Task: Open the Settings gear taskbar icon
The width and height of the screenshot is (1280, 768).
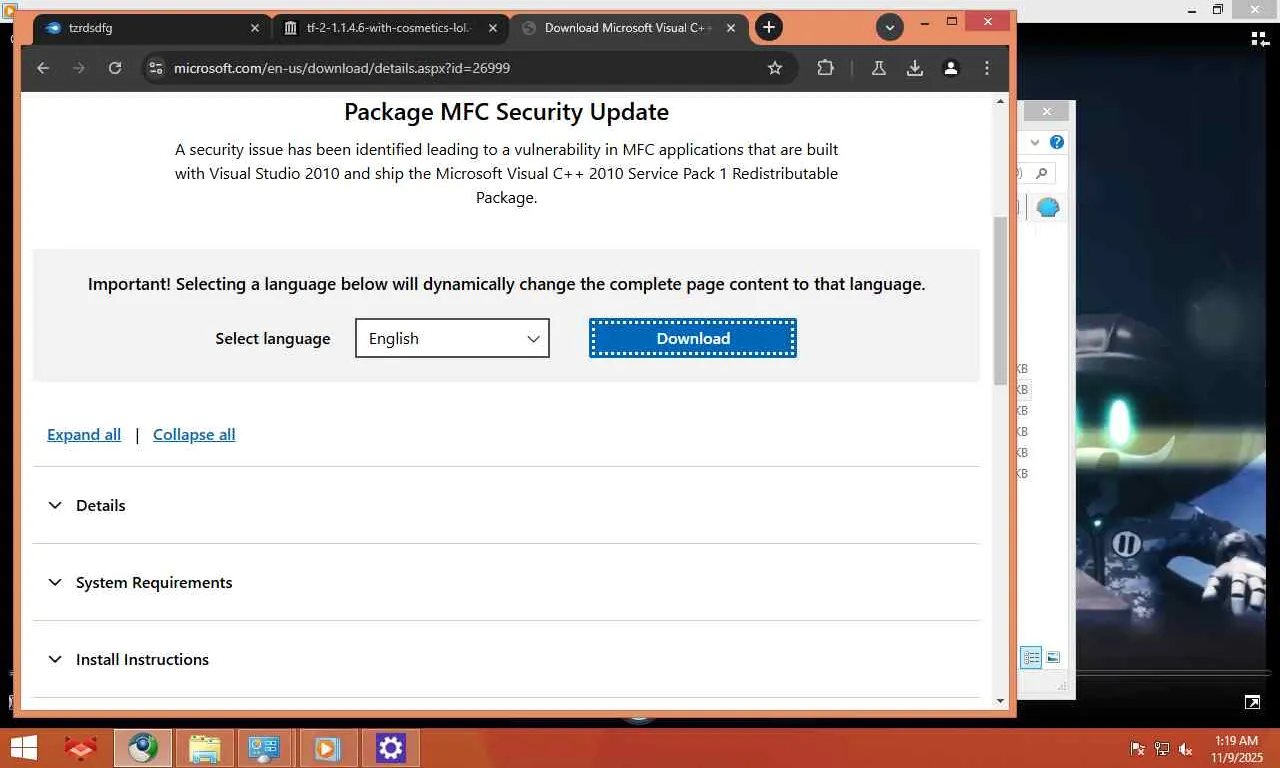Action: tap(390, 748)
